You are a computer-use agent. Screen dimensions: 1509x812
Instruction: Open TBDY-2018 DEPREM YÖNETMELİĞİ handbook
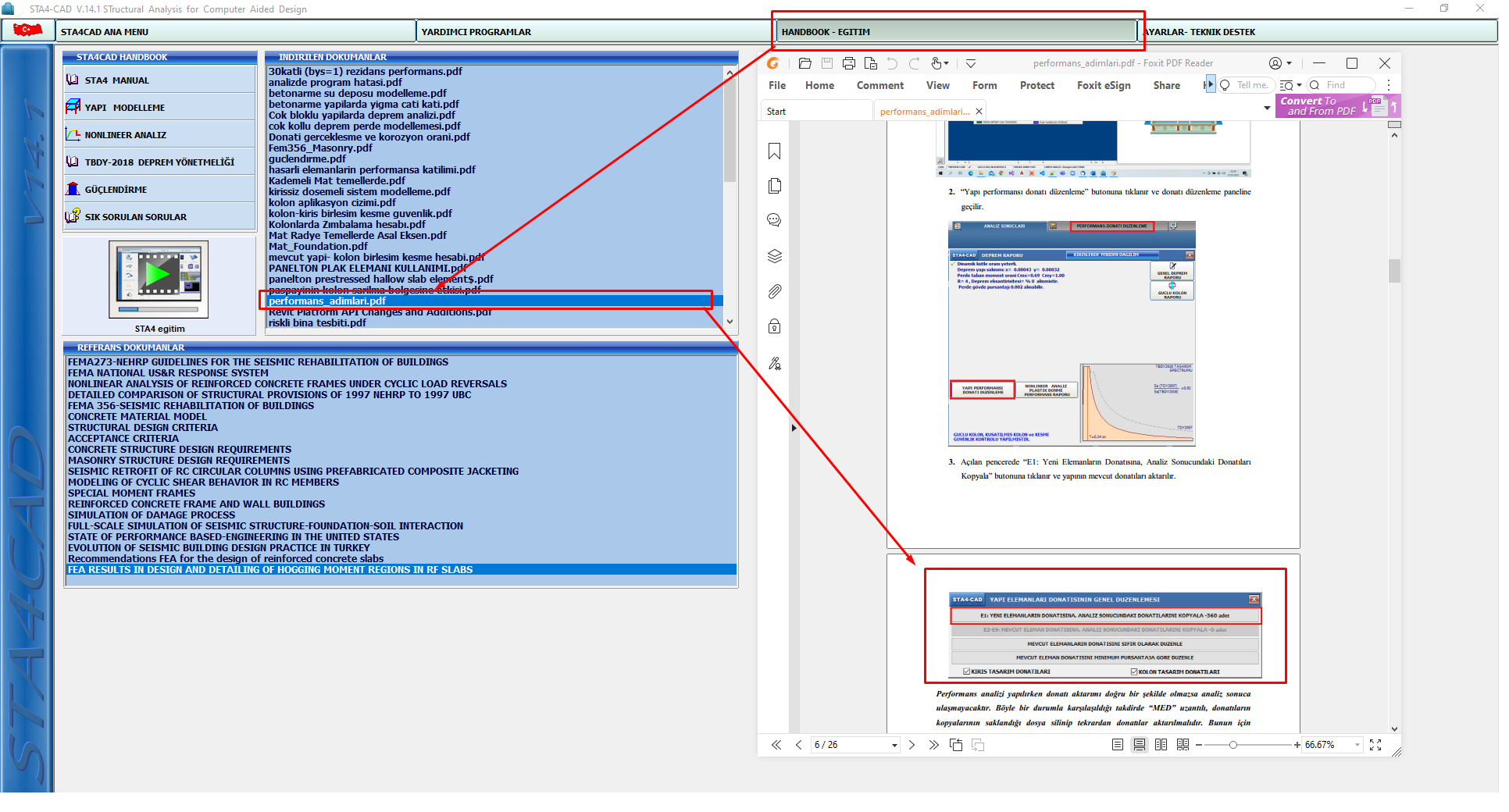(159, 162)
